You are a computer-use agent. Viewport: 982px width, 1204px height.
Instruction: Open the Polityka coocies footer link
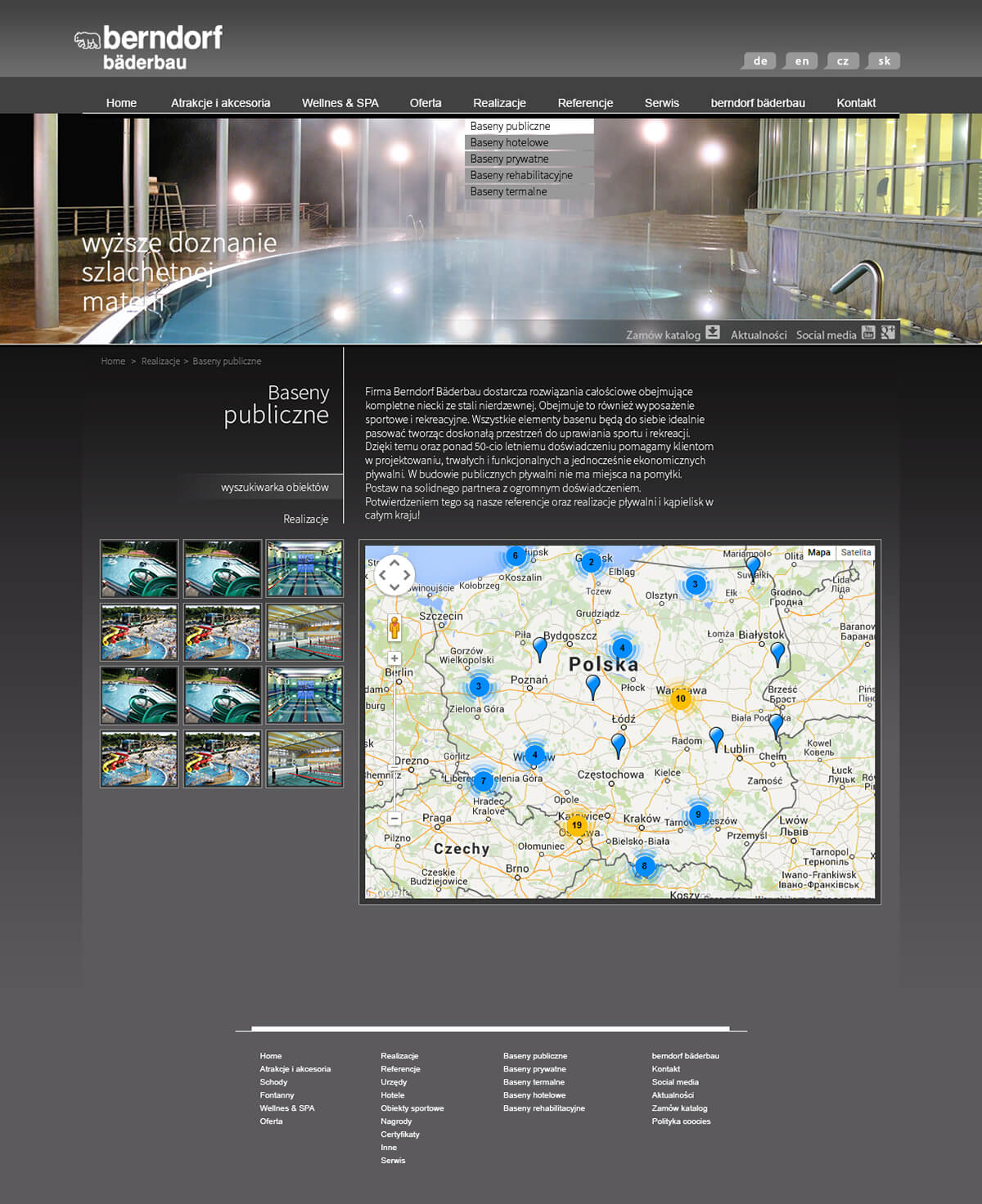[x=681, y=1121]
